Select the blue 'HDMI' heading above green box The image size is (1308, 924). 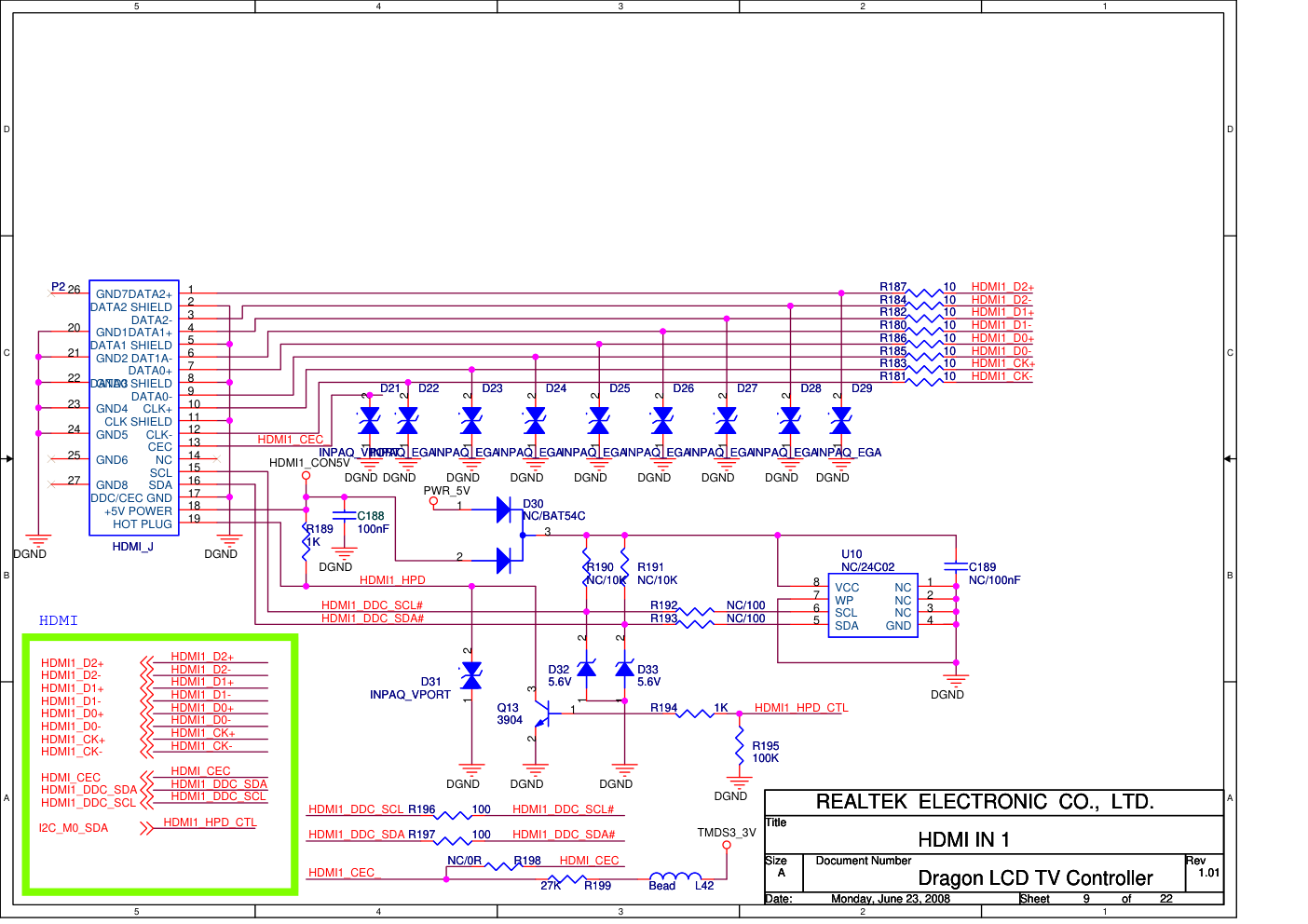click(59, 620)
